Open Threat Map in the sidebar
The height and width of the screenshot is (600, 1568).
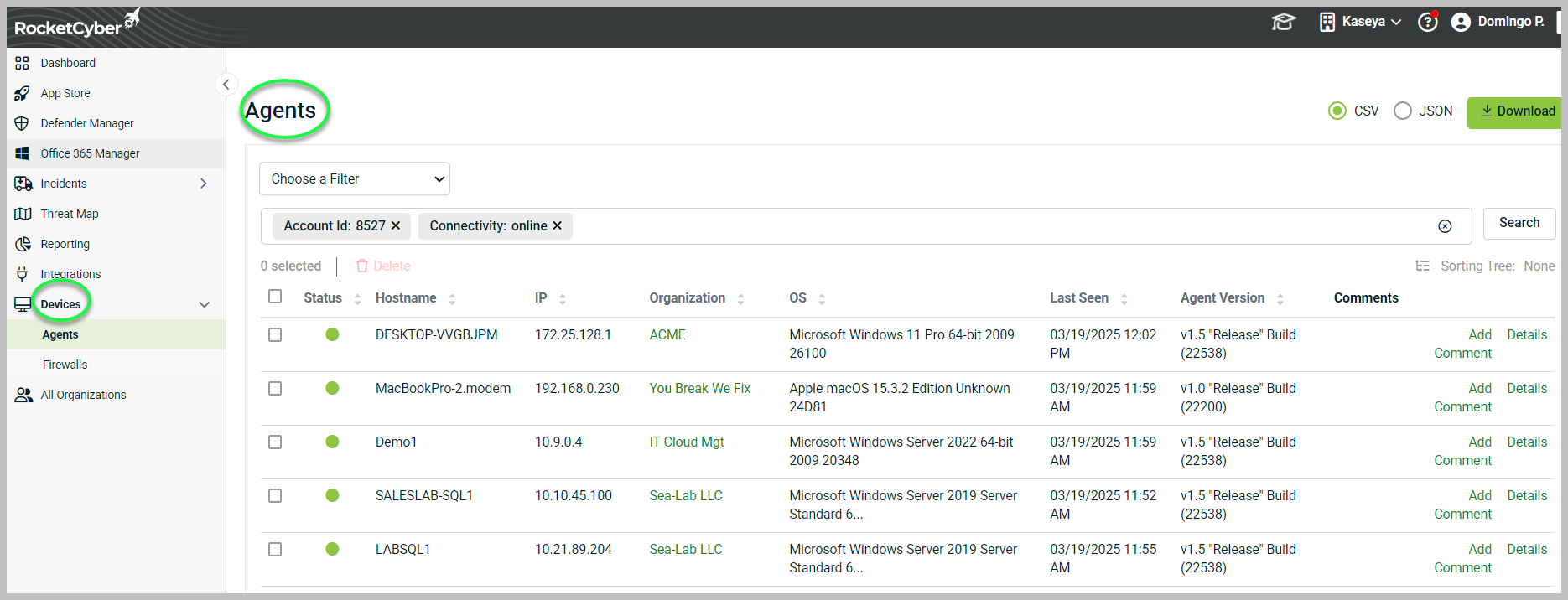[x=70, y=214]
